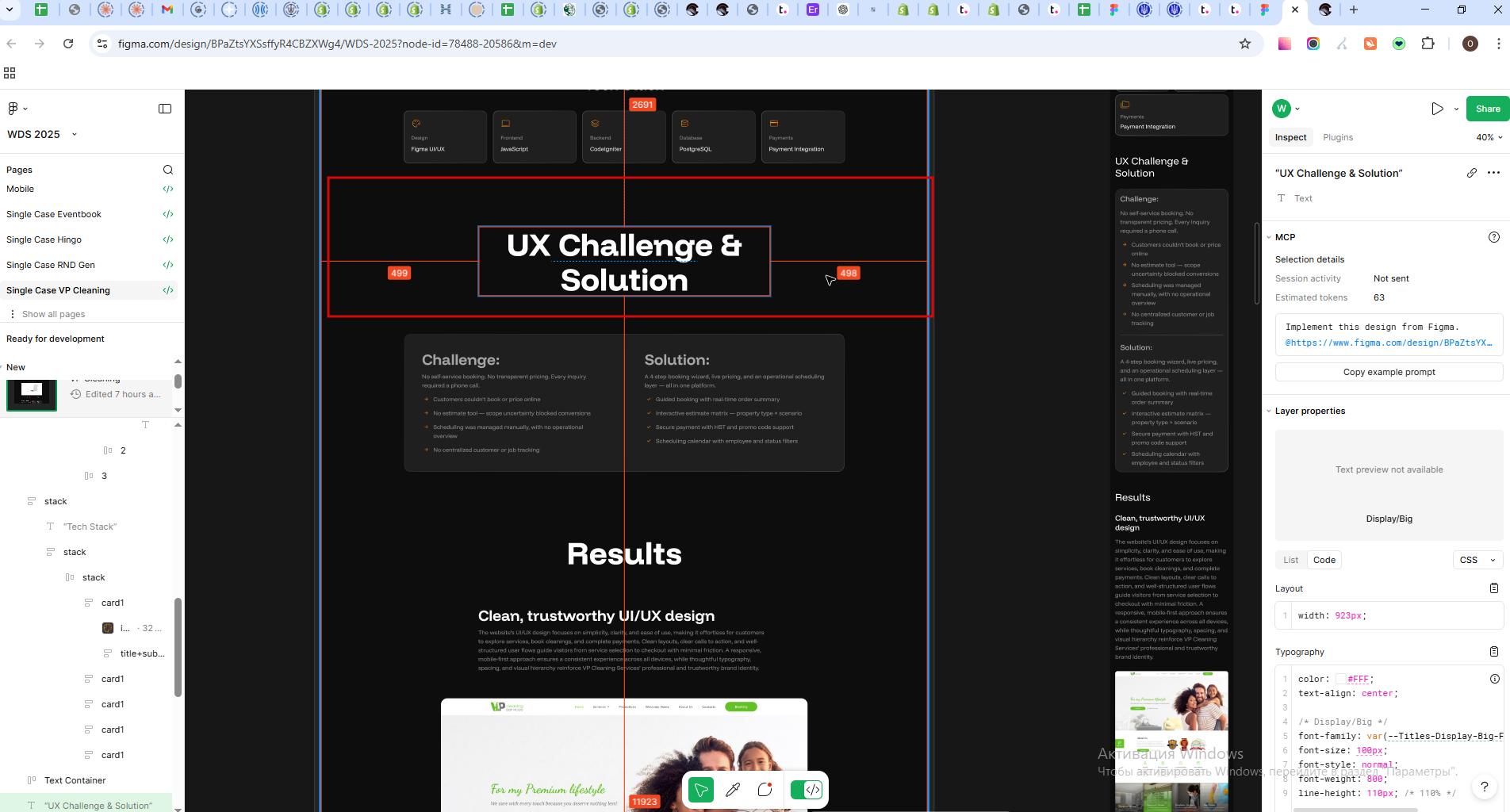Toggle Dev Mode switch off
This screenshot has width=1510, height=812.
tap(807, 790)
